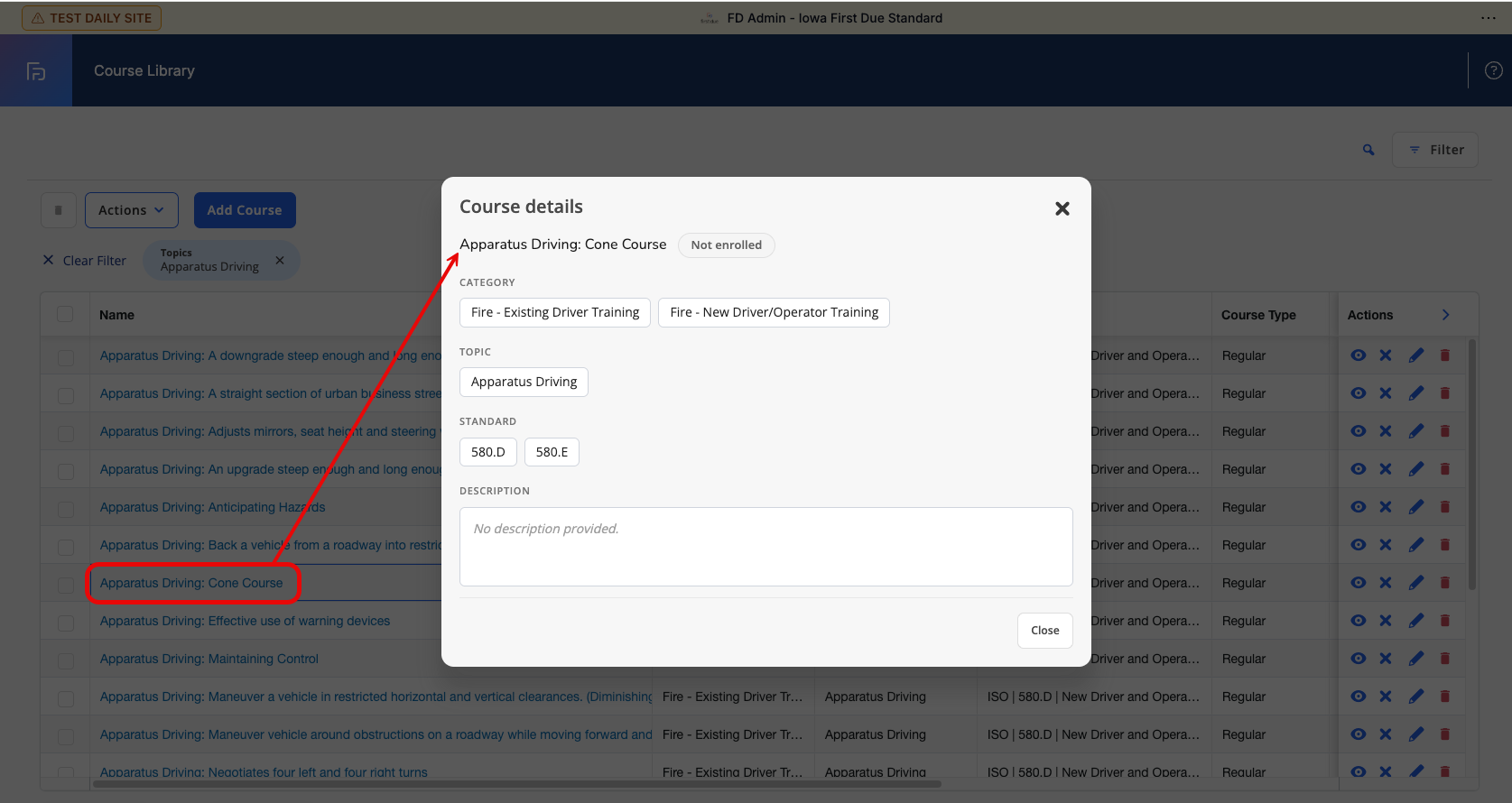The width and height of the screenshot is (1512, 803).
Task: View the Anticipating Hazards course with eye icon
Action: click(1358, 507)
